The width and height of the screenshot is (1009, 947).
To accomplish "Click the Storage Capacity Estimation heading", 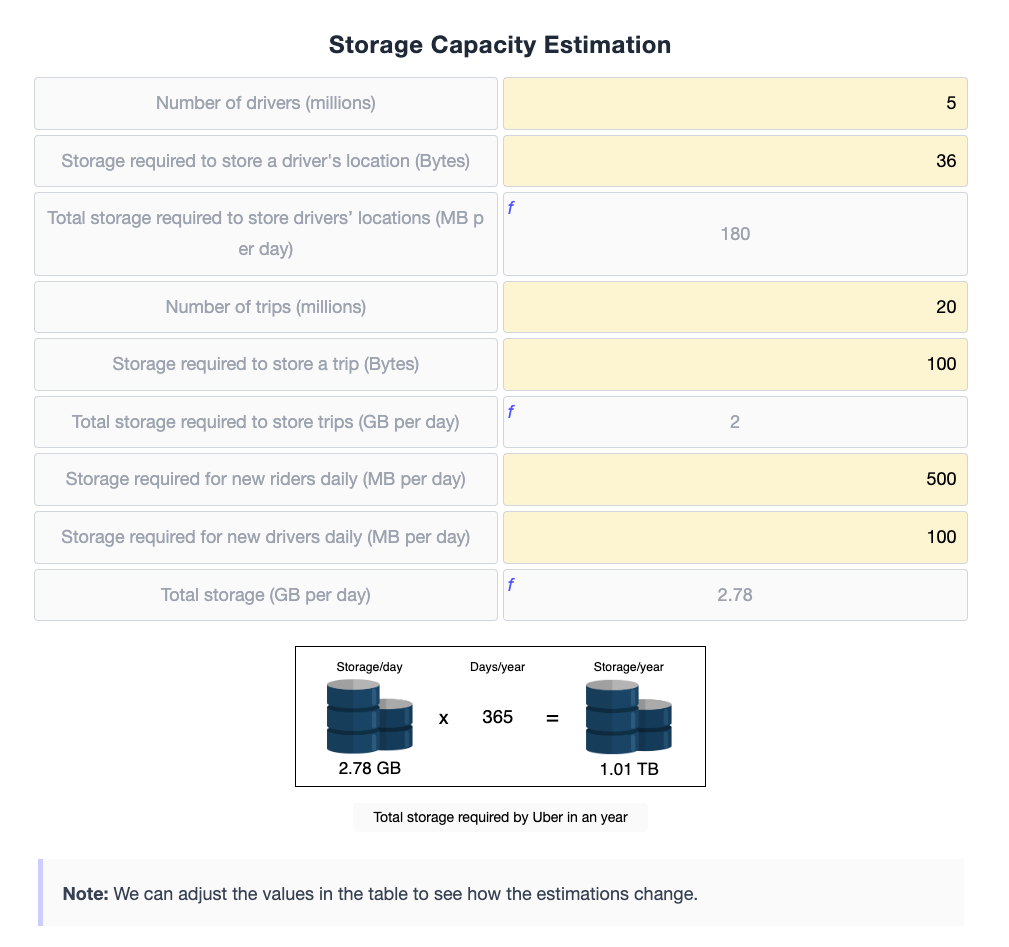I will (500, 44).
